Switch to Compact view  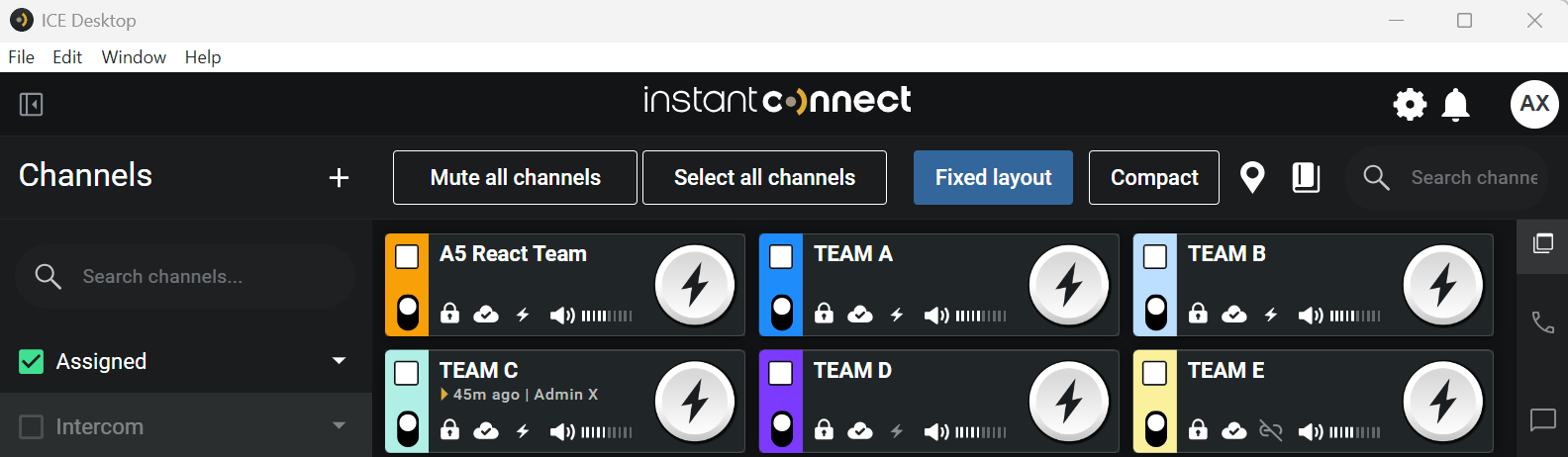[1154, 178]
